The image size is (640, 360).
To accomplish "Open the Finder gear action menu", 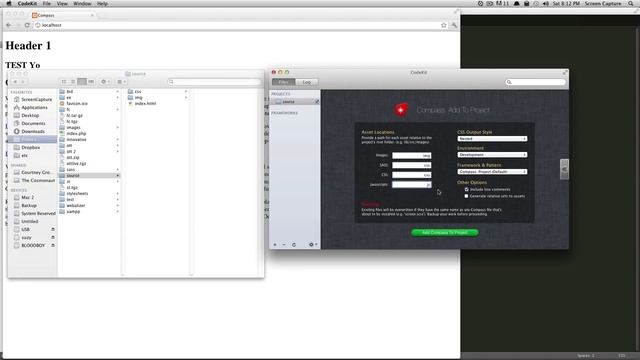I will pyautogui.click(x=105, y=82).
